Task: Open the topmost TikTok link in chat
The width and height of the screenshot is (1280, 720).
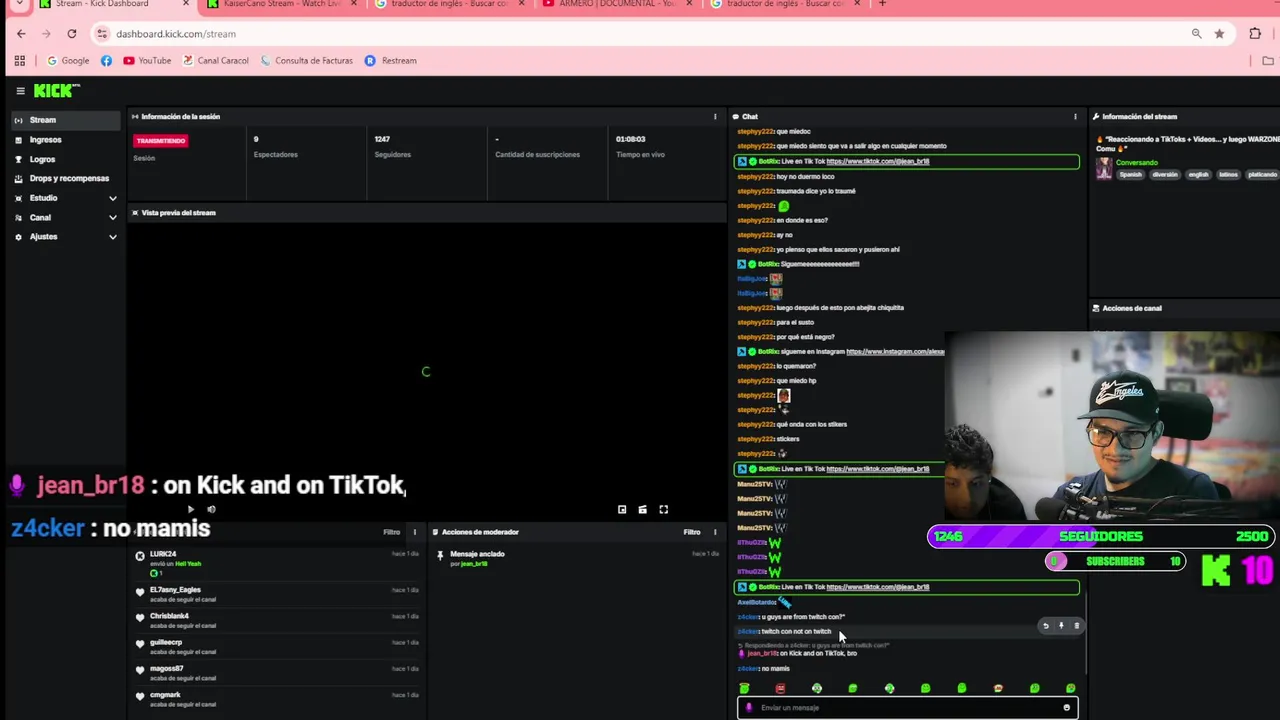Action: coord(878,161)
